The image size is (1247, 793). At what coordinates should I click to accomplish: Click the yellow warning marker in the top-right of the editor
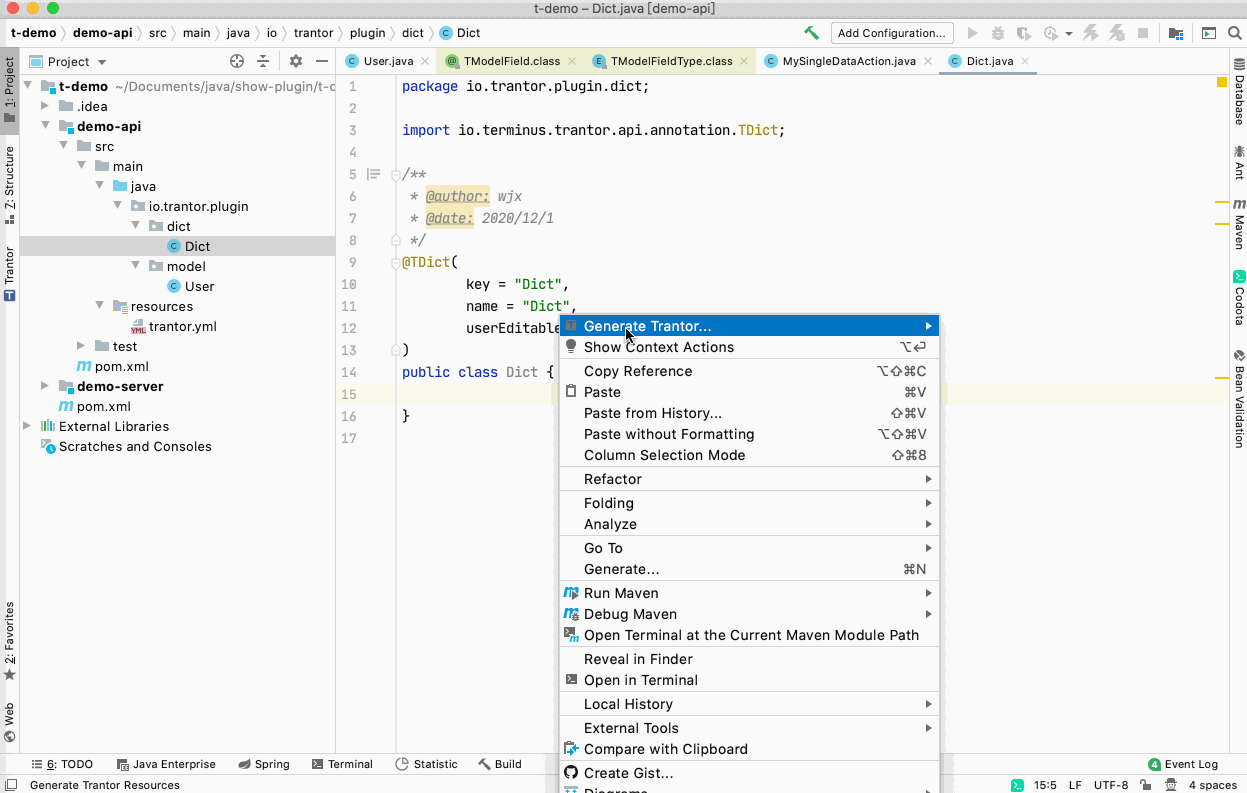[1222, 82]
